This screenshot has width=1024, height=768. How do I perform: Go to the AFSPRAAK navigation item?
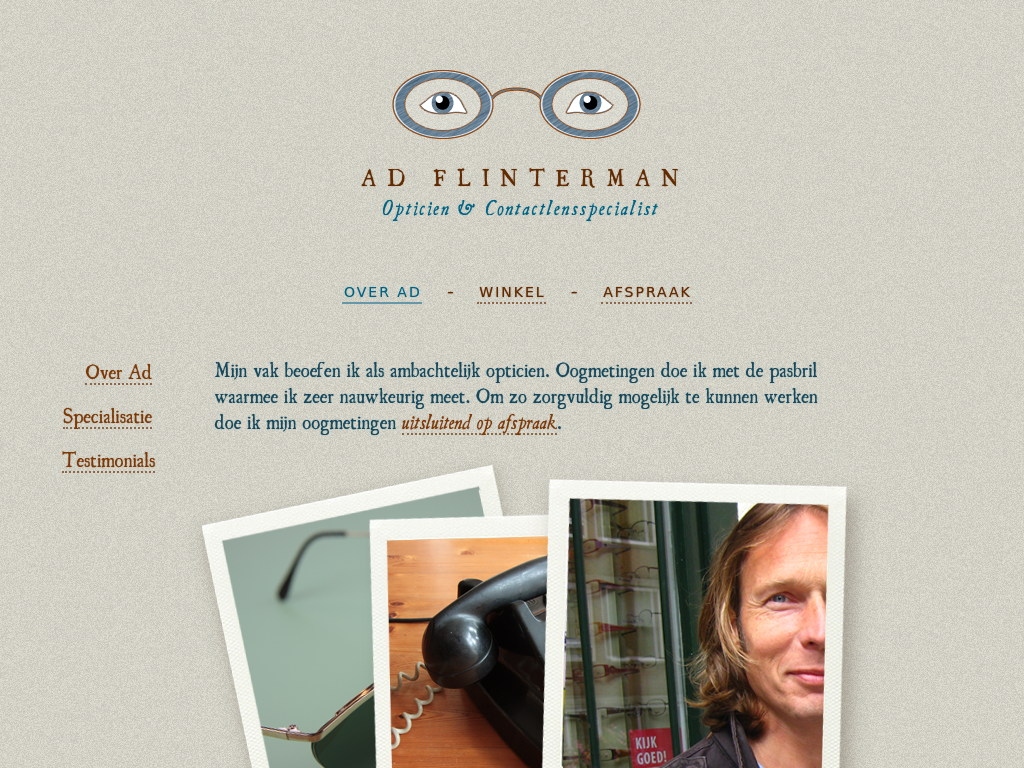point(647,293)
